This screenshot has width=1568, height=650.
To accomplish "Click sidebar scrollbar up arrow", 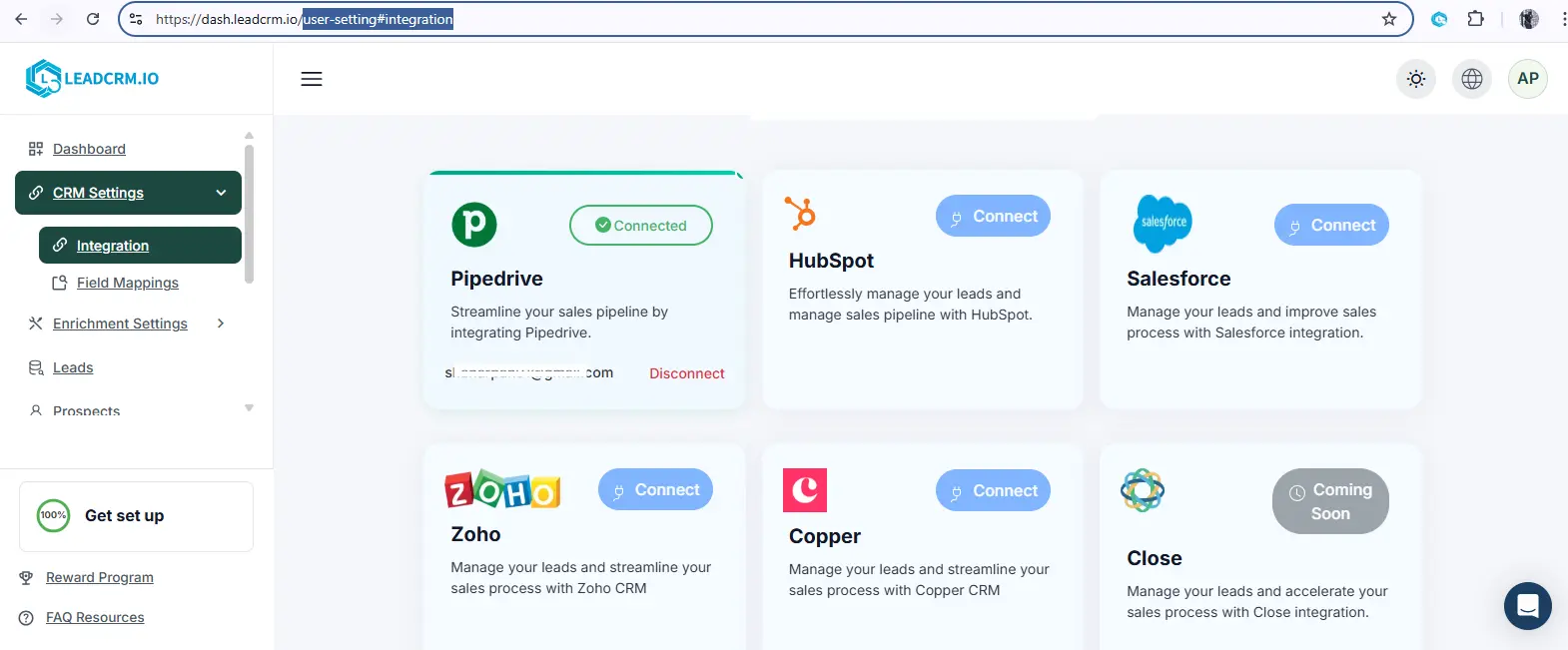I will 249,135.
